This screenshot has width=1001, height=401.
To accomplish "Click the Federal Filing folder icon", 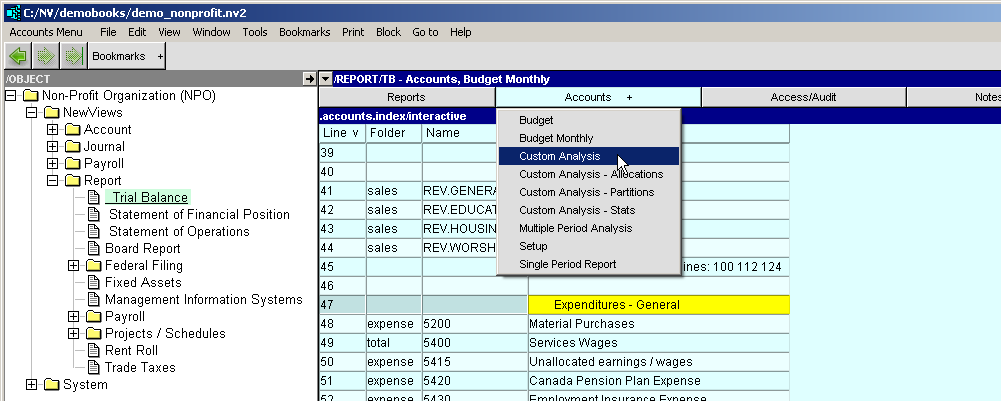I will click(94, 266).
